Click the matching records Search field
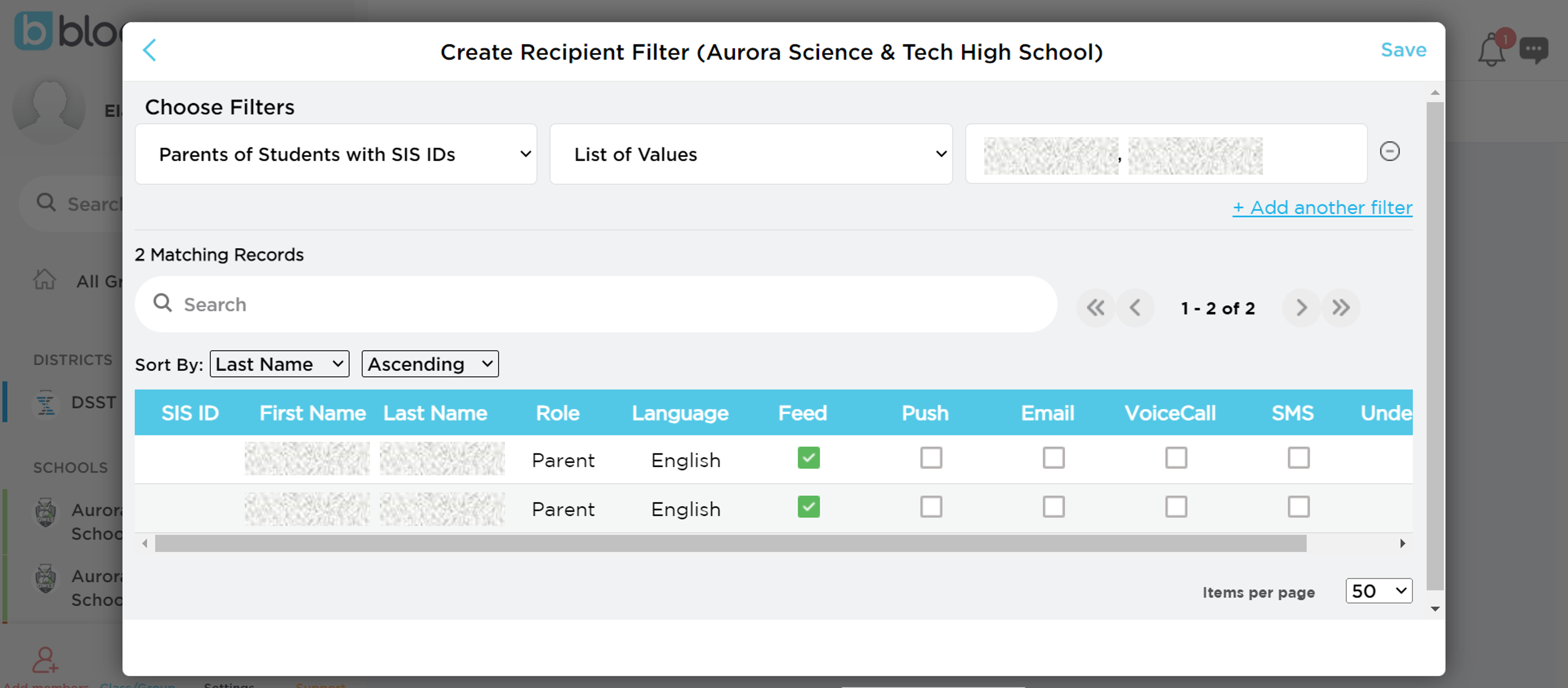1568x688 pixels. (x=596, y=304)
